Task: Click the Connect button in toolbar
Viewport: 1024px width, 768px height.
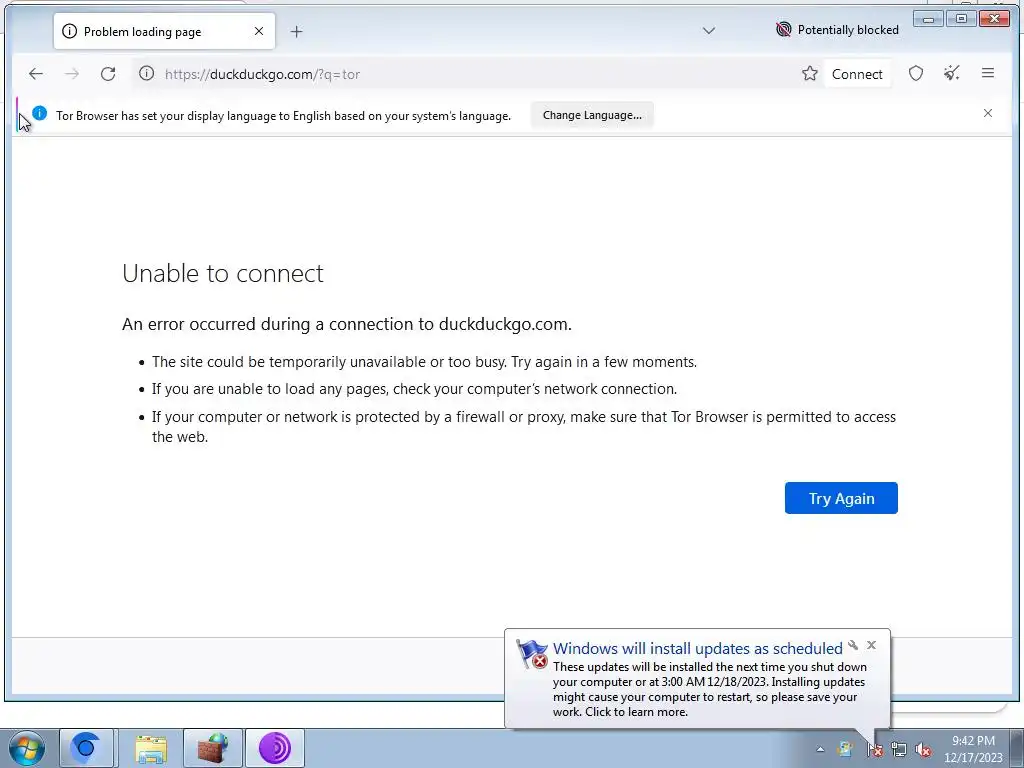Action: [x=857, y=74]
